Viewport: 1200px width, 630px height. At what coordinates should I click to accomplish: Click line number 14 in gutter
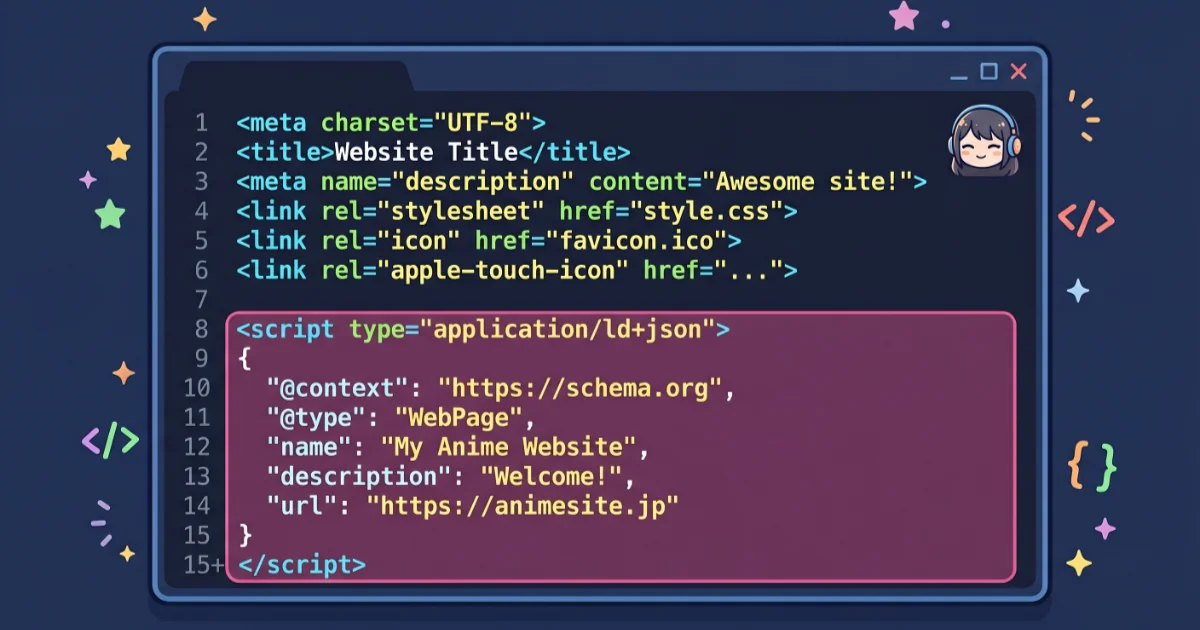point(197,505)
